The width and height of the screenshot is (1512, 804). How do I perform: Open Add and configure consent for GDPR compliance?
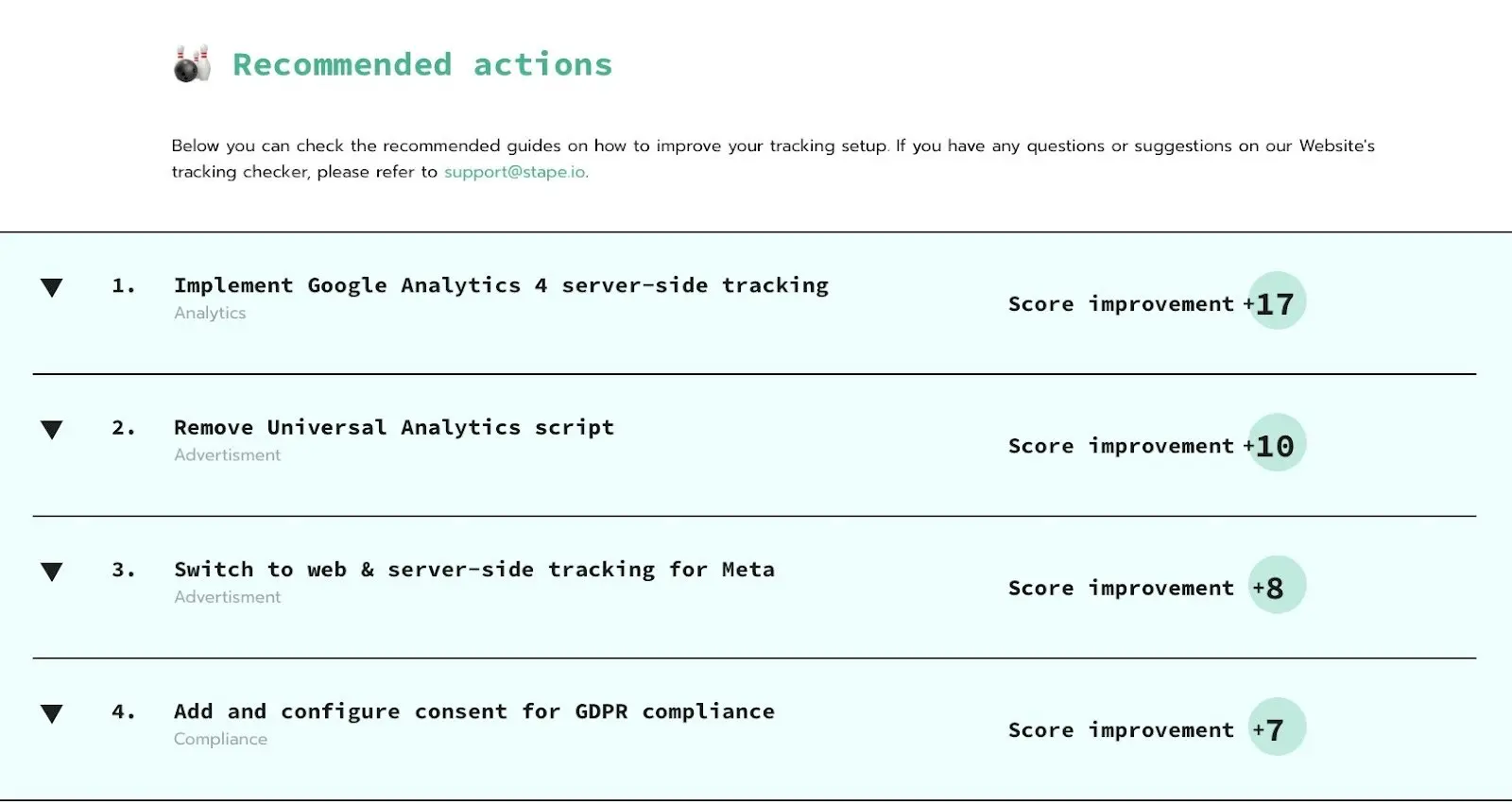coord(474,711)
